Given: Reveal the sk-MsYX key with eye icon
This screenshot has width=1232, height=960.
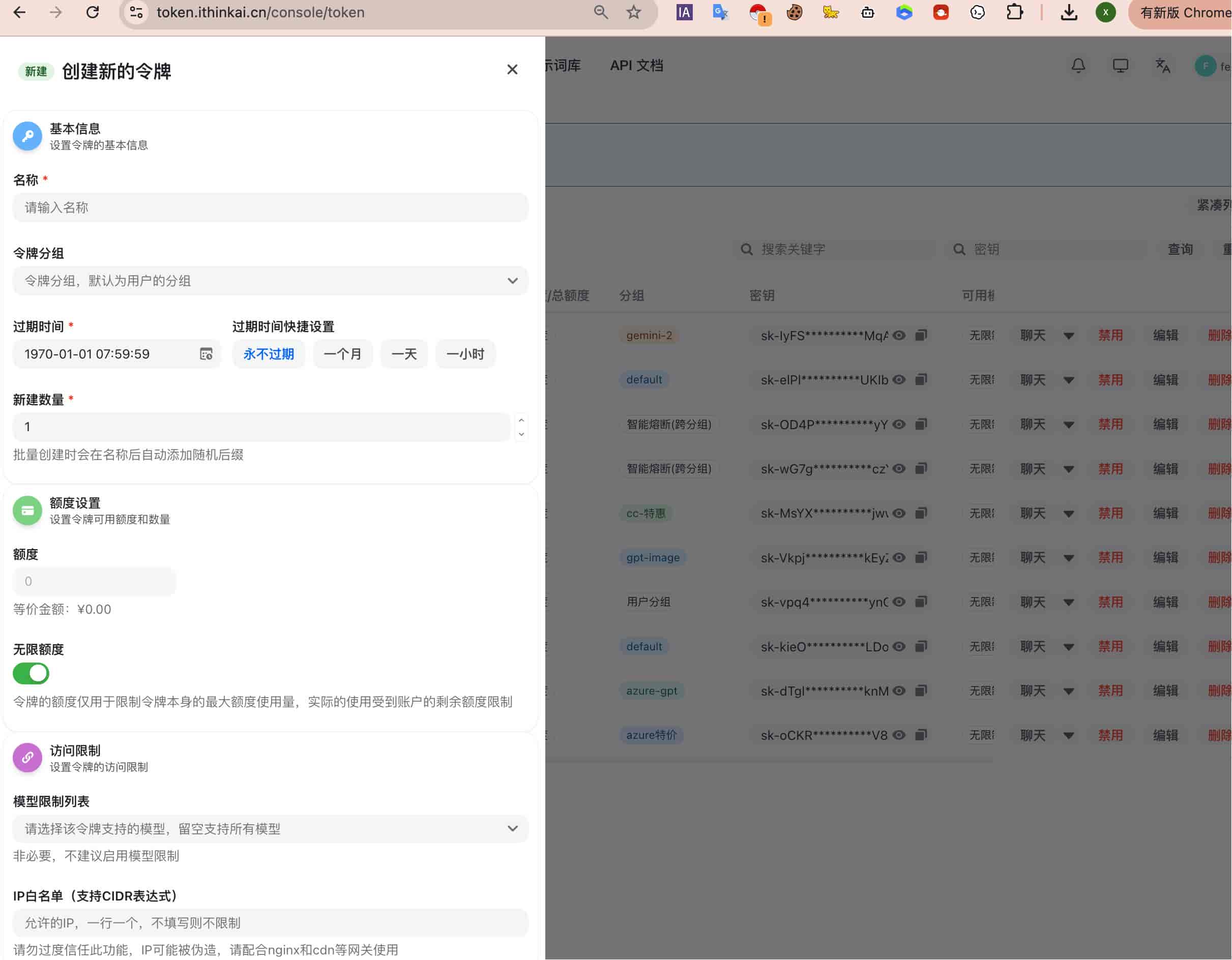Looking at the screenshot, I should (x=900, y=513).
